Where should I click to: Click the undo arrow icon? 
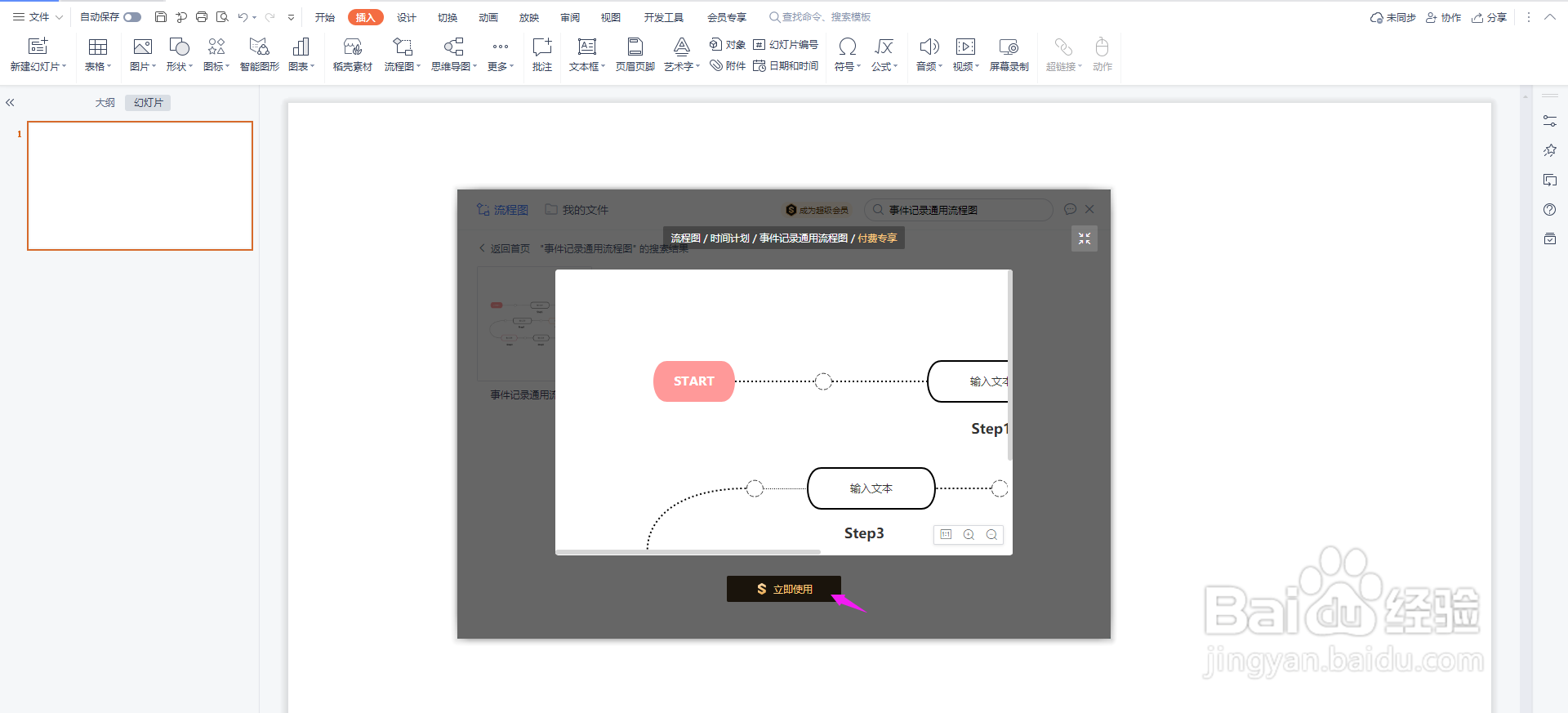pos(243,17)
